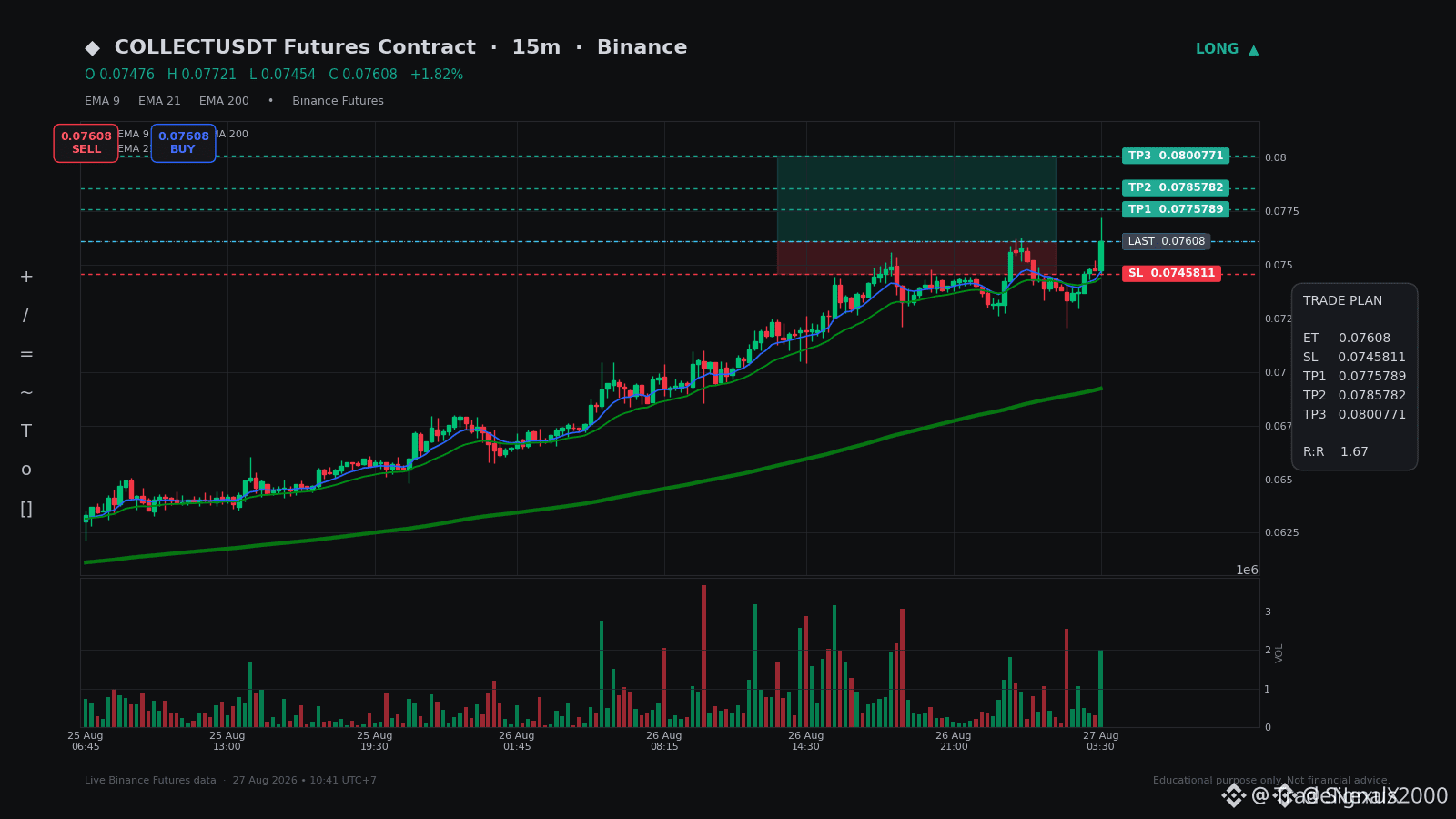The width and height of the screenshot is (1456, 819).
Task: Select the TP2 row in the Trade Plan panel
Action: [1354, 396]
